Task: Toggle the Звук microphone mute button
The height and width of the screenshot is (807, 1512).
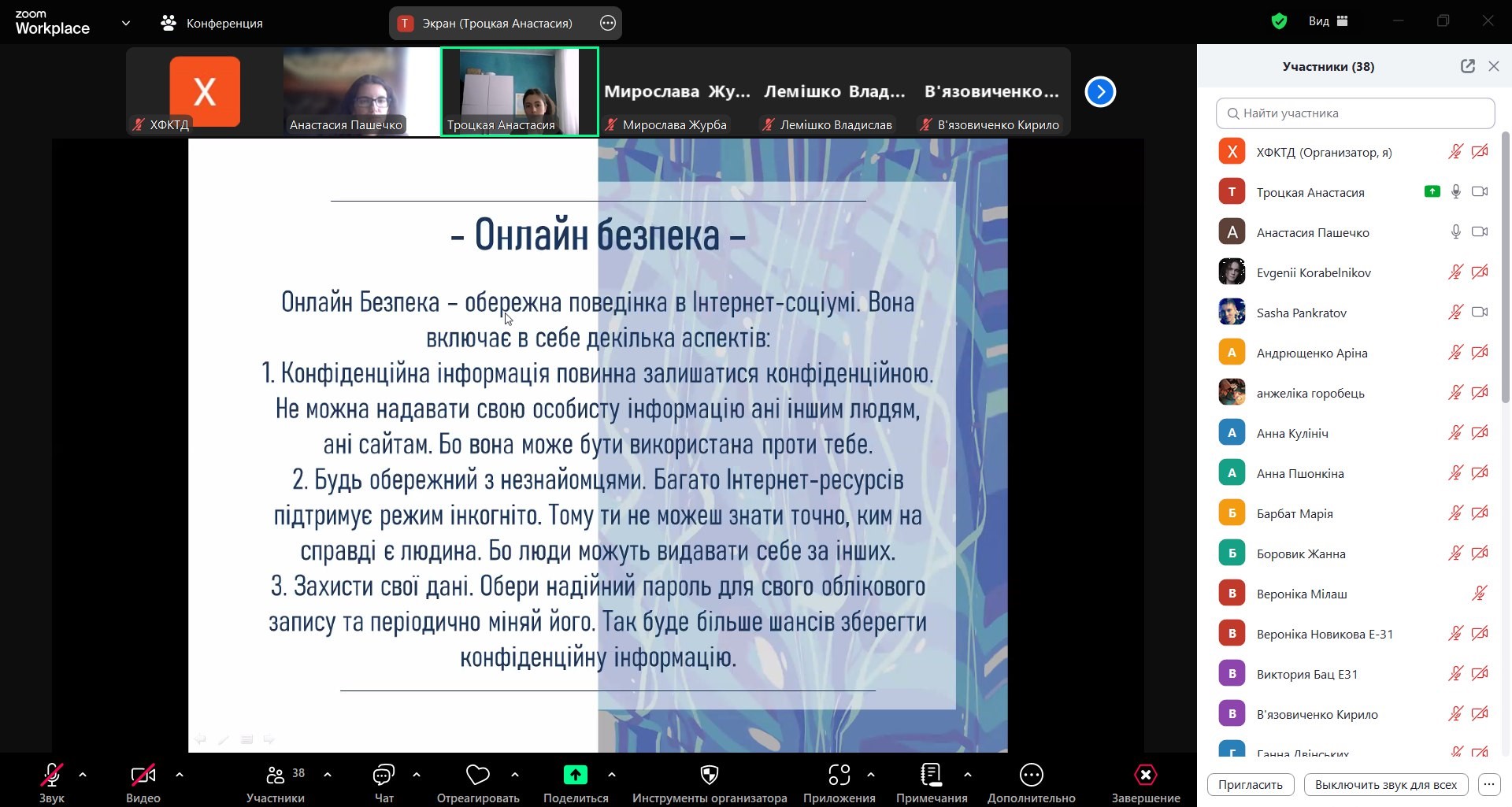Action: (52, 776)
